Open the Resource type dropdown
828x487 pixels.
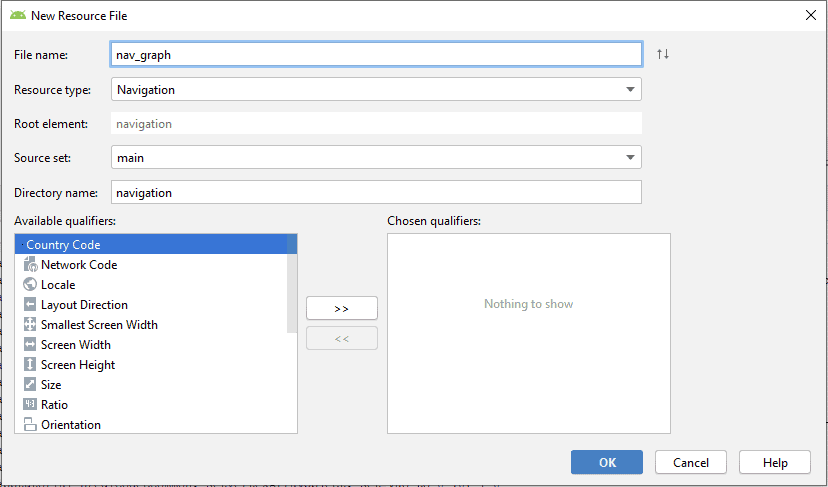376,90
